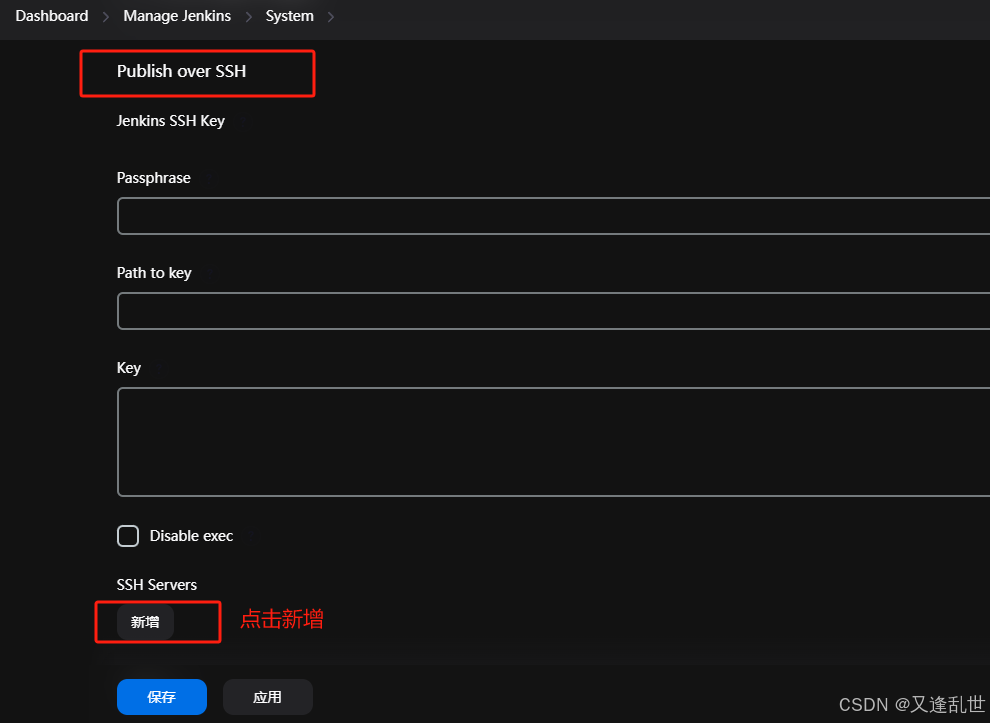
Task: Click the Passphrase label text
Action: 153,178
